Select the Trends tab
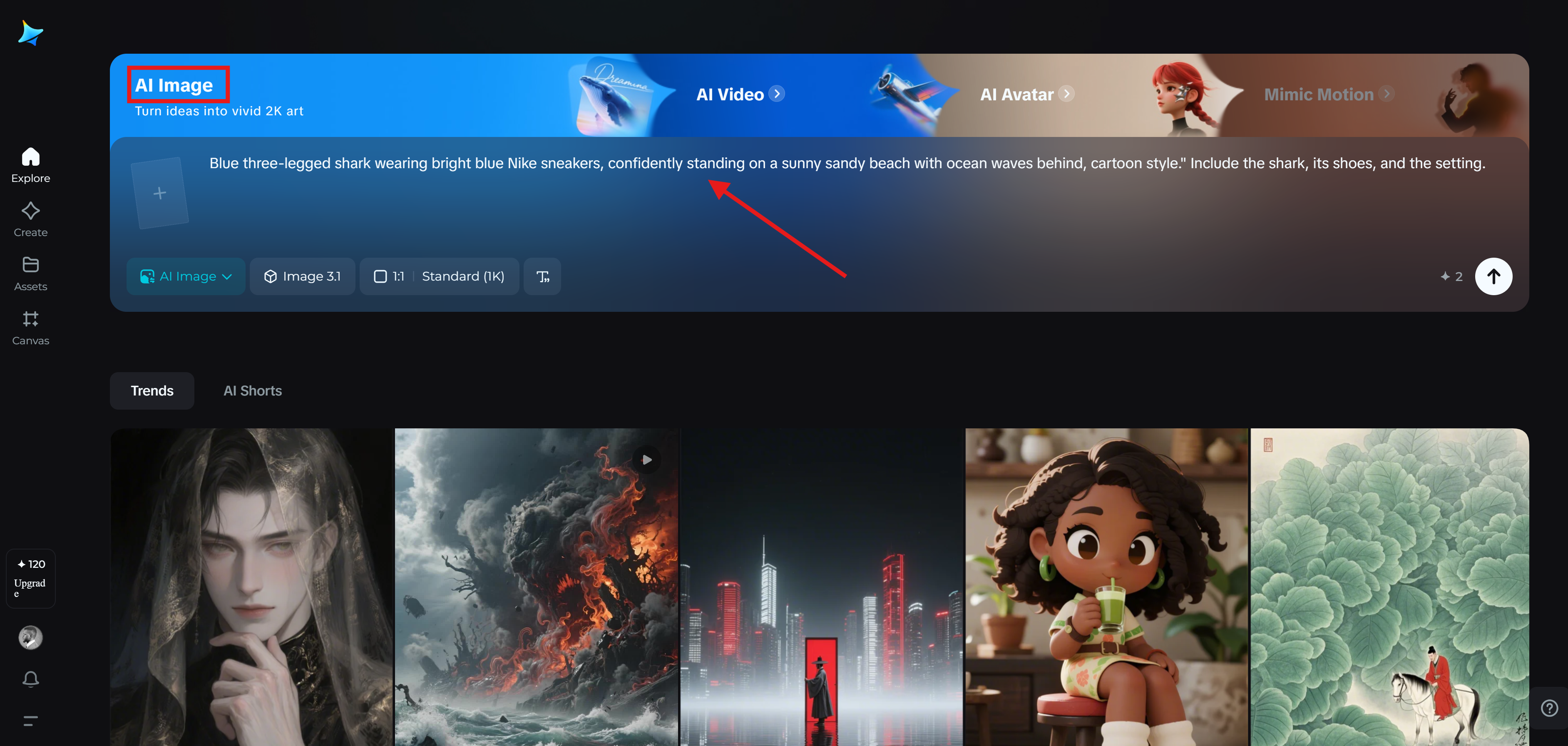 152,391
